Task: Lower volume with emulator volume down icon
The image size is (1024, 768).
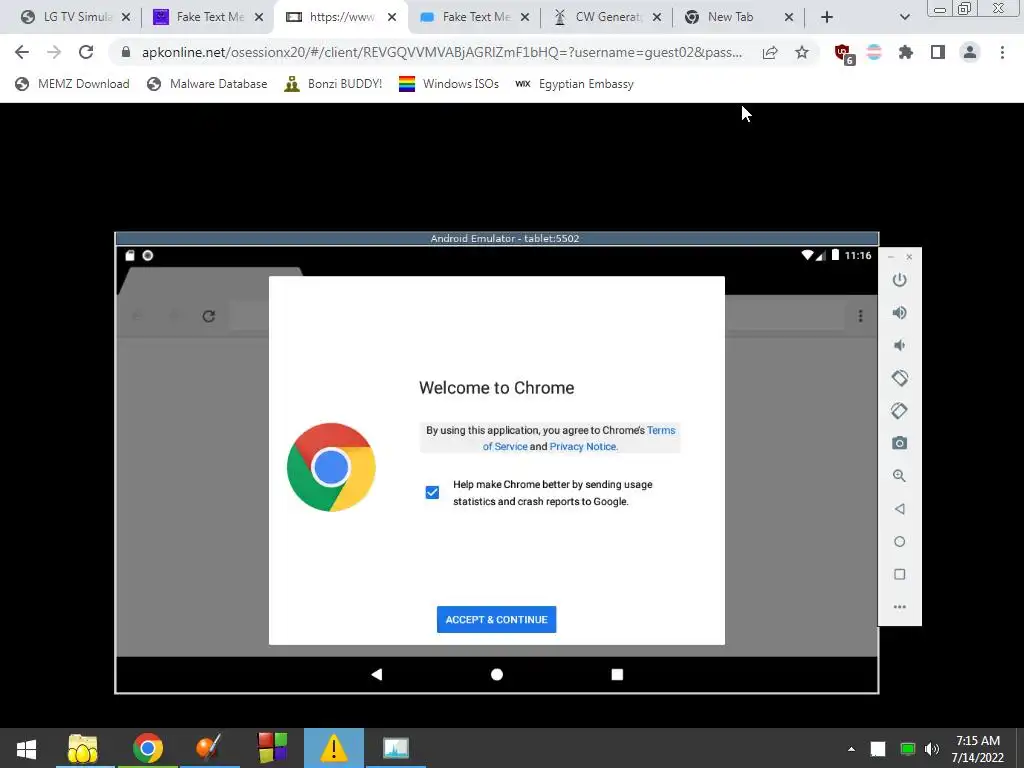Action: pyautogui.click(x=899, y=345)
